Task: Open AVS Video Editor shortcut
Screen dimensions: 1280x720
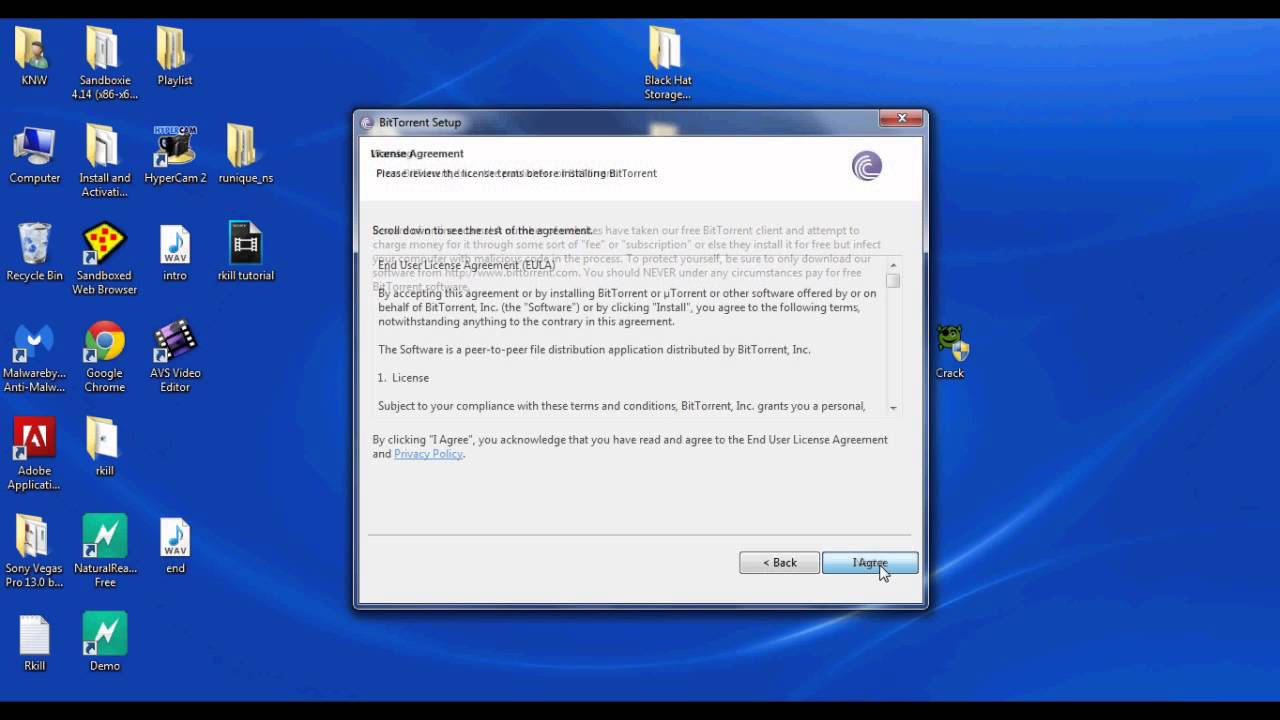Action: (174, 356)
